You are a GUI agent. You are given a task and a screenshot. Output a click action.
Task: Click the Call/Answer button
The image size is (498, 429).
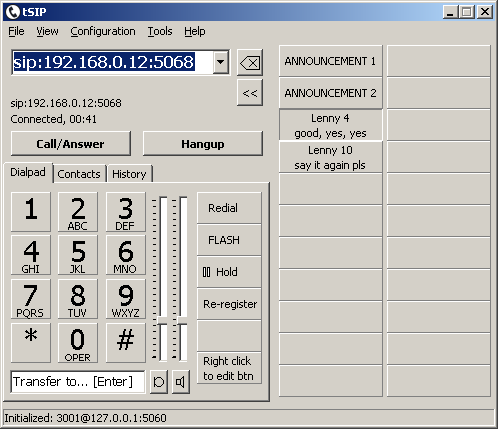[x=71, y=144]
